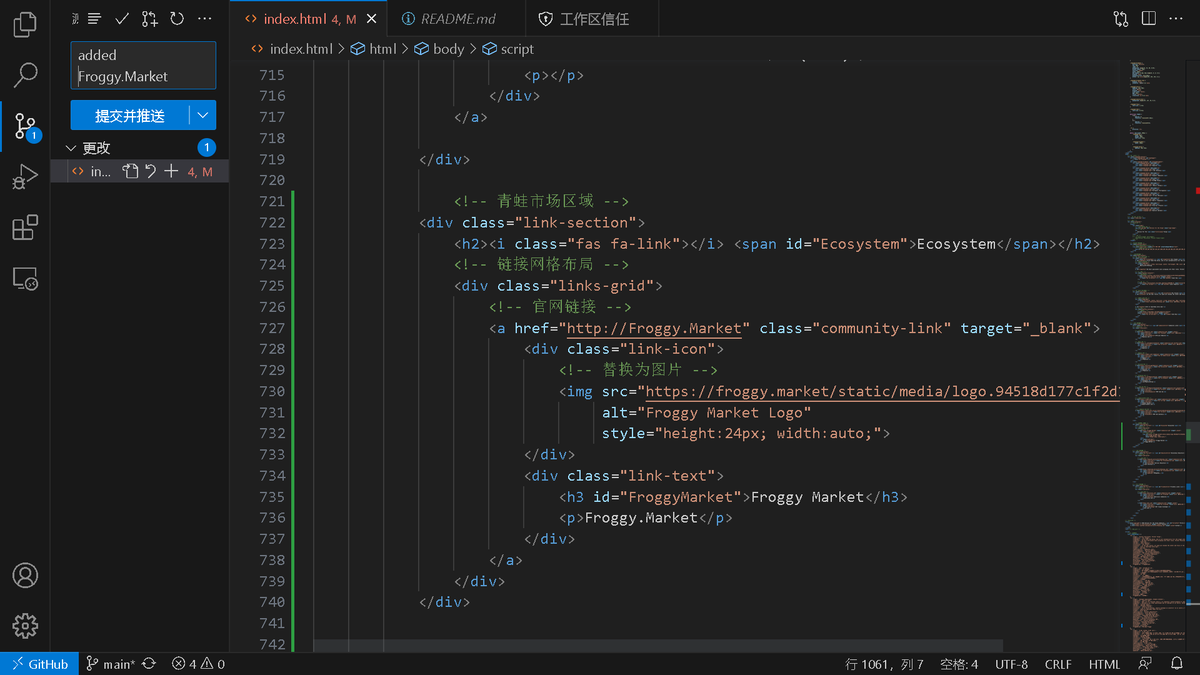Screen dimensions: 1200x675
Task: Click cursor position 行 1061, 列 7
Action: coord(884,664)
